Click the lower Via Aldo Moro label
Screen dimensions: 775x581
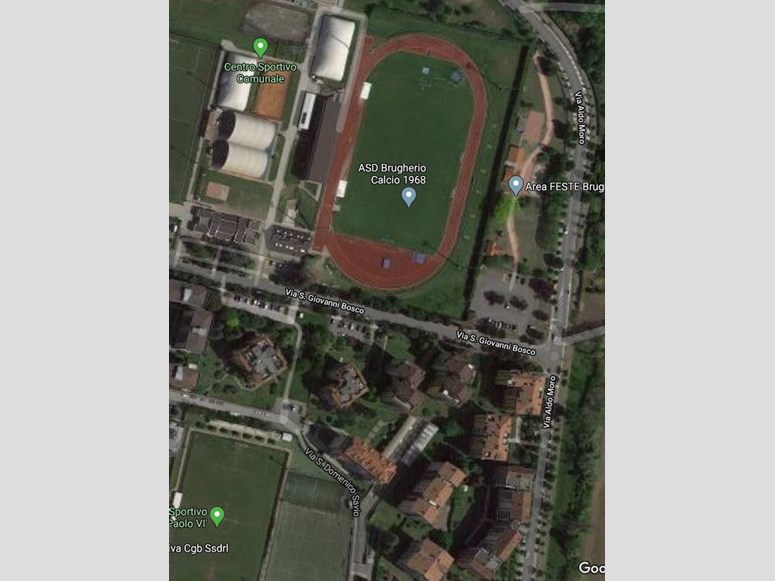click(x=549, y=402)
